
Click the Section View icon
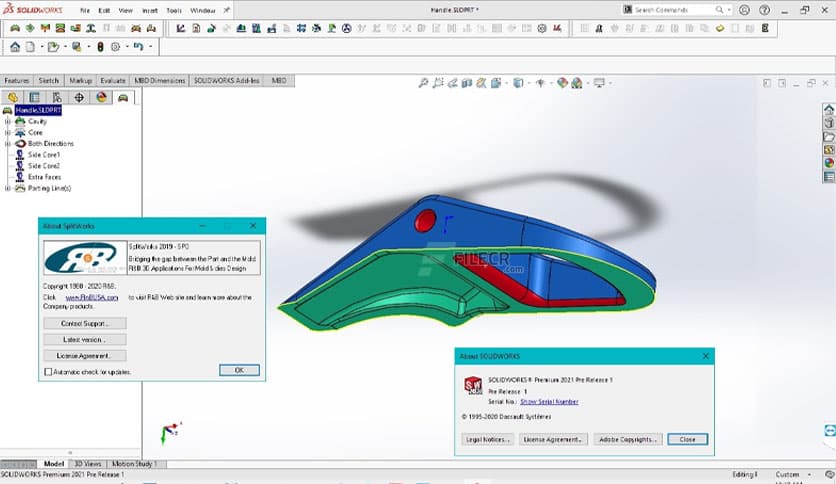click(x=467, y=83)
